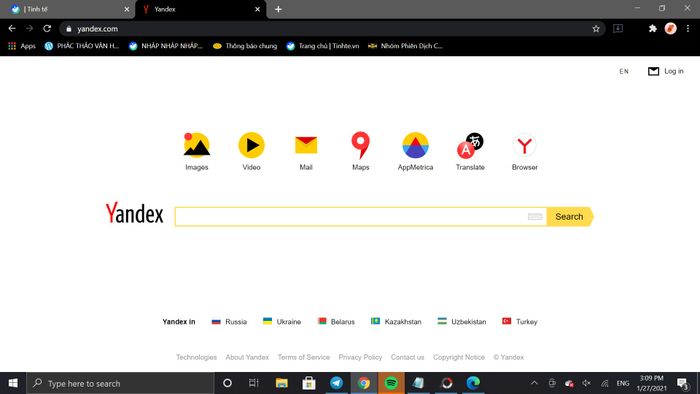Open Spotify from the taskbar

click(x=391, y=383)
